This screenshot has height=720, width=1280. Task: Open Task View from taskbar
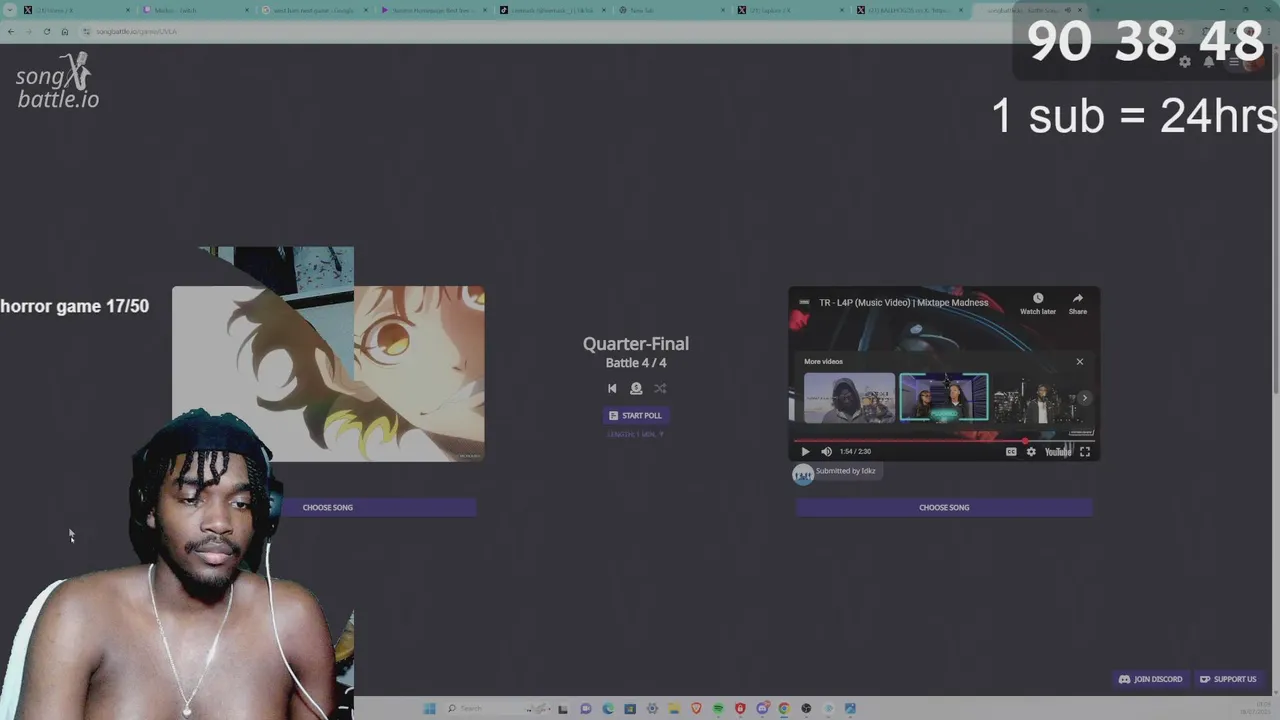pyautogui.click(x=563, y=709)
